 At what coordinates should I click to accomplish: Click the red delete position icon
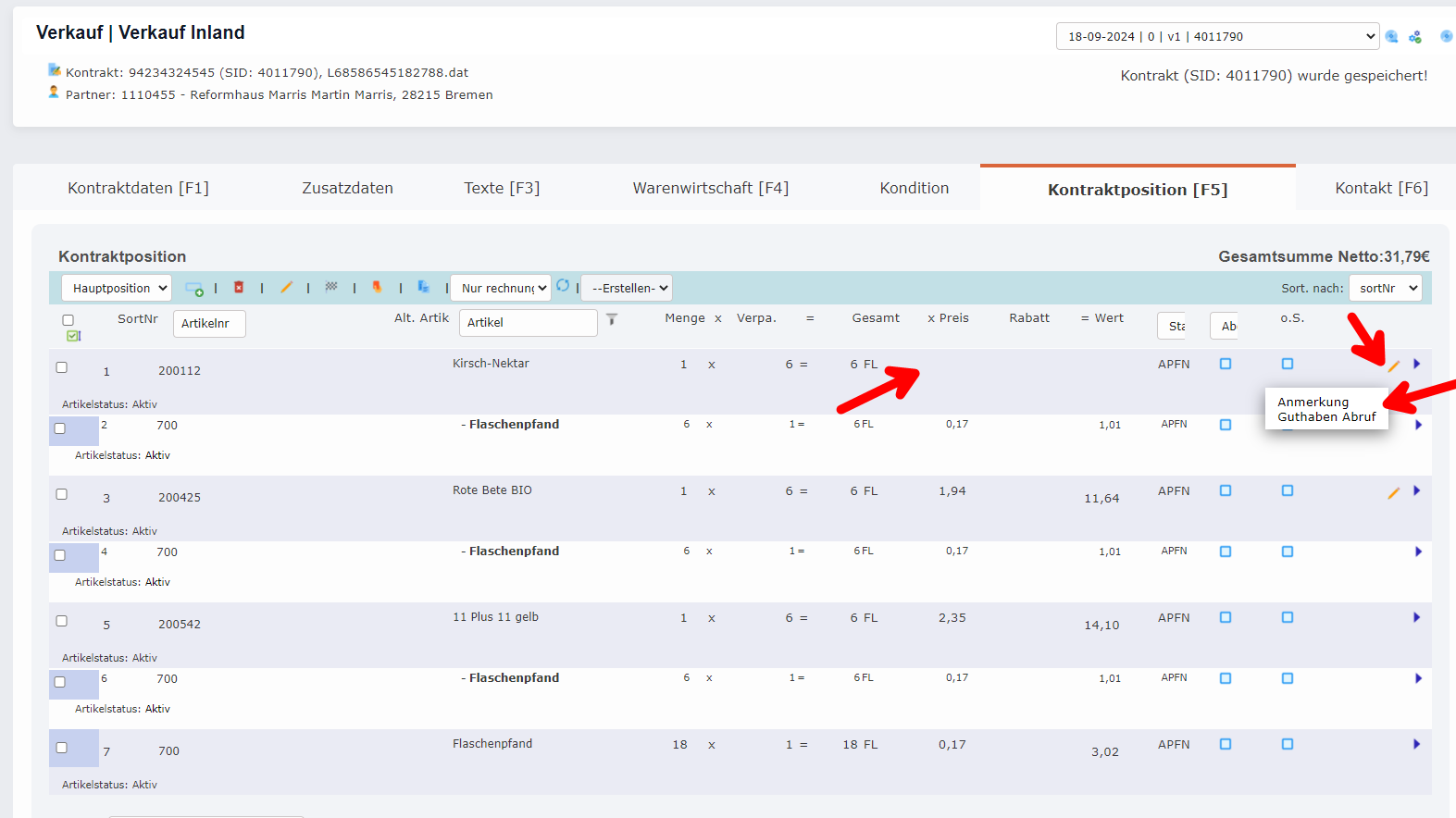point(239,288)
